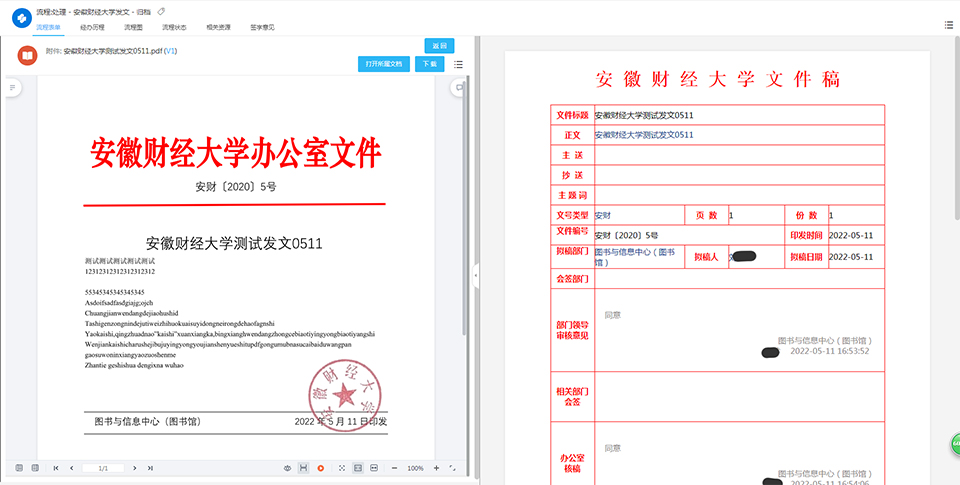Open the outline panel icon in viewer
The image size is (960, 485).
[13, 88]
